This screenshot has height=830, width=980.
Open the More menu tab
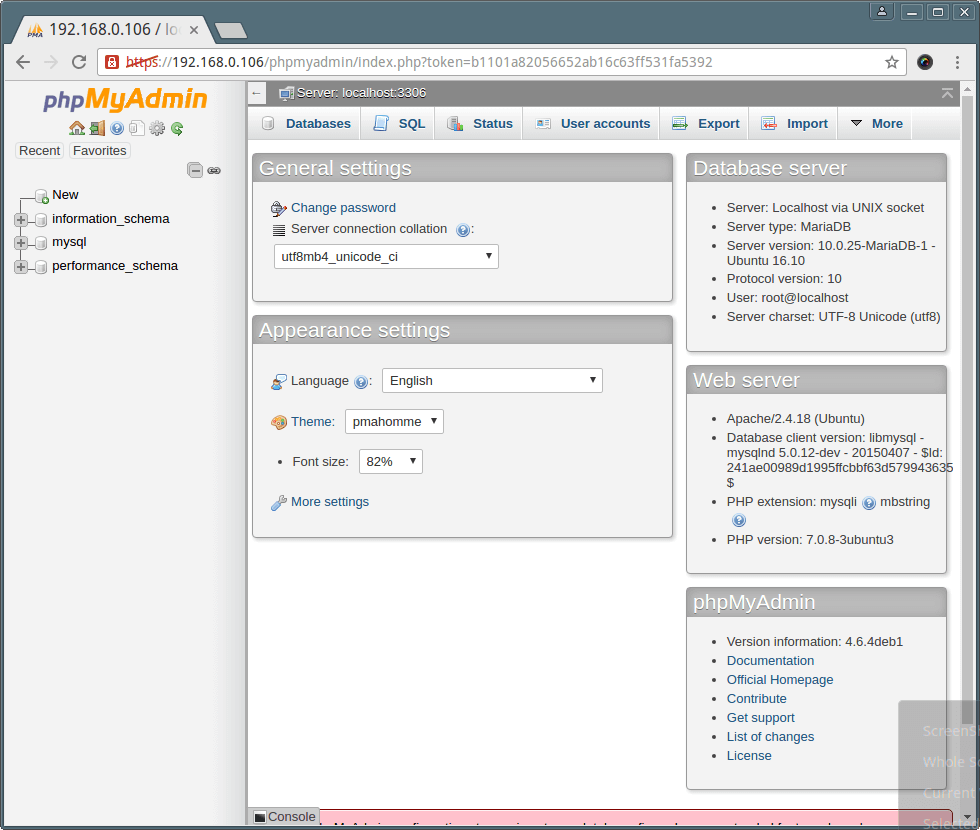point(876,123)
